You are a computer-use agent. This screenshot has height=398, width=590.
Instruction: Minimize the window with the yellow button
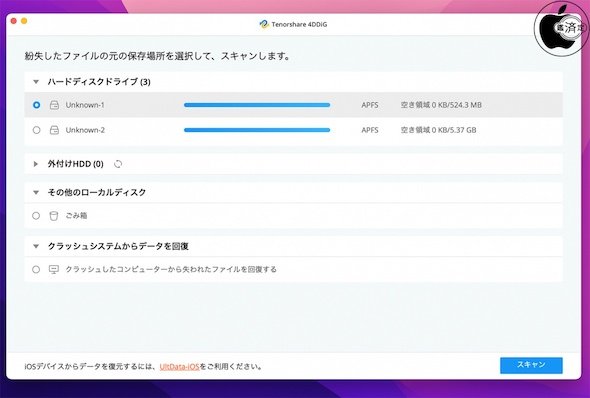tap(24, 21)
